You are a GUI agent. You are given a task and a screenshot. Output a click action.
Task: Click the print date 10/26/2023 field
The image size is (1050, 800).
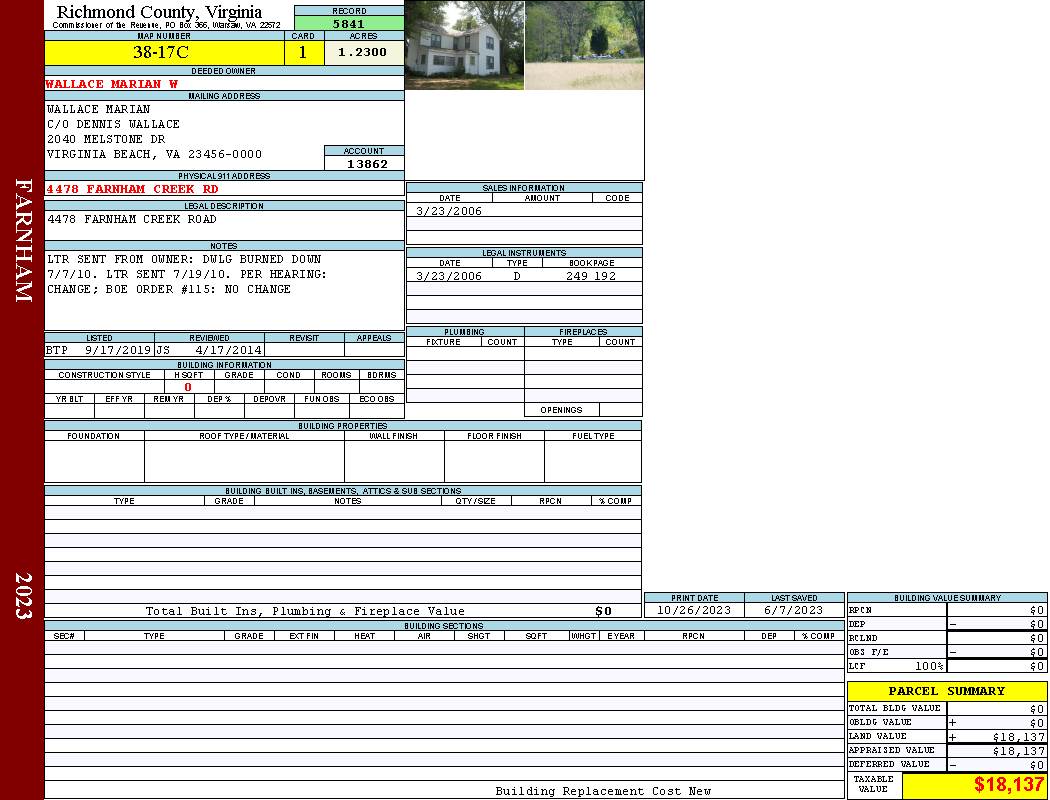(x=693, y=610)
